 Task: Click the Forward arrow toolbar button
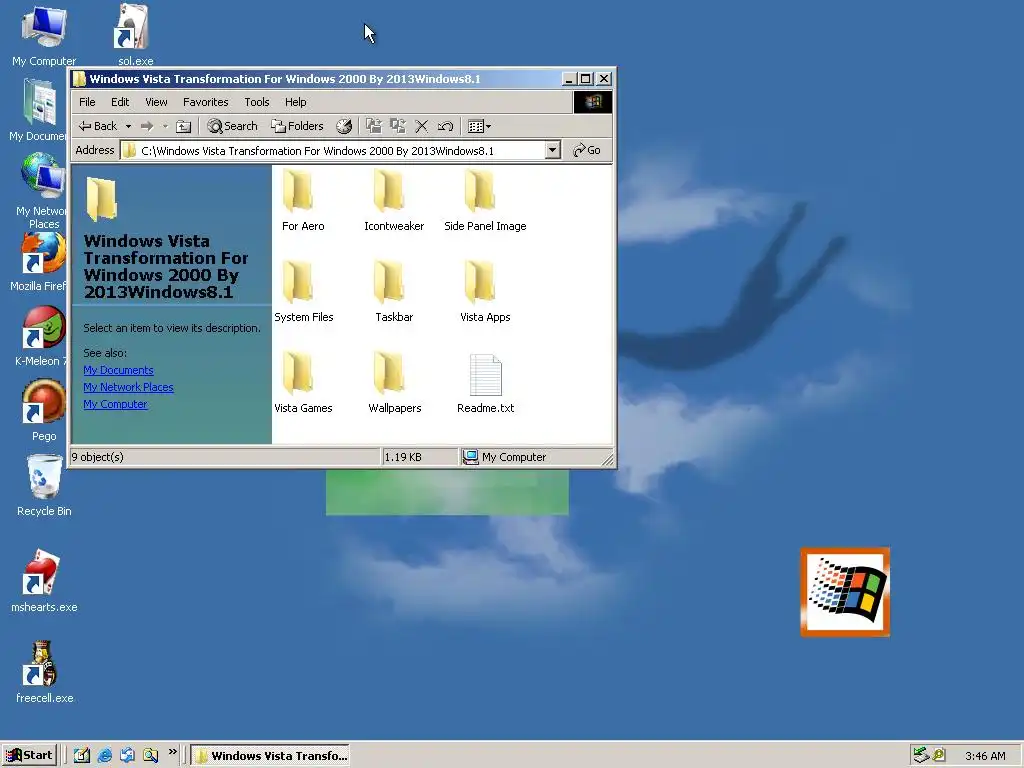point(147,126)
